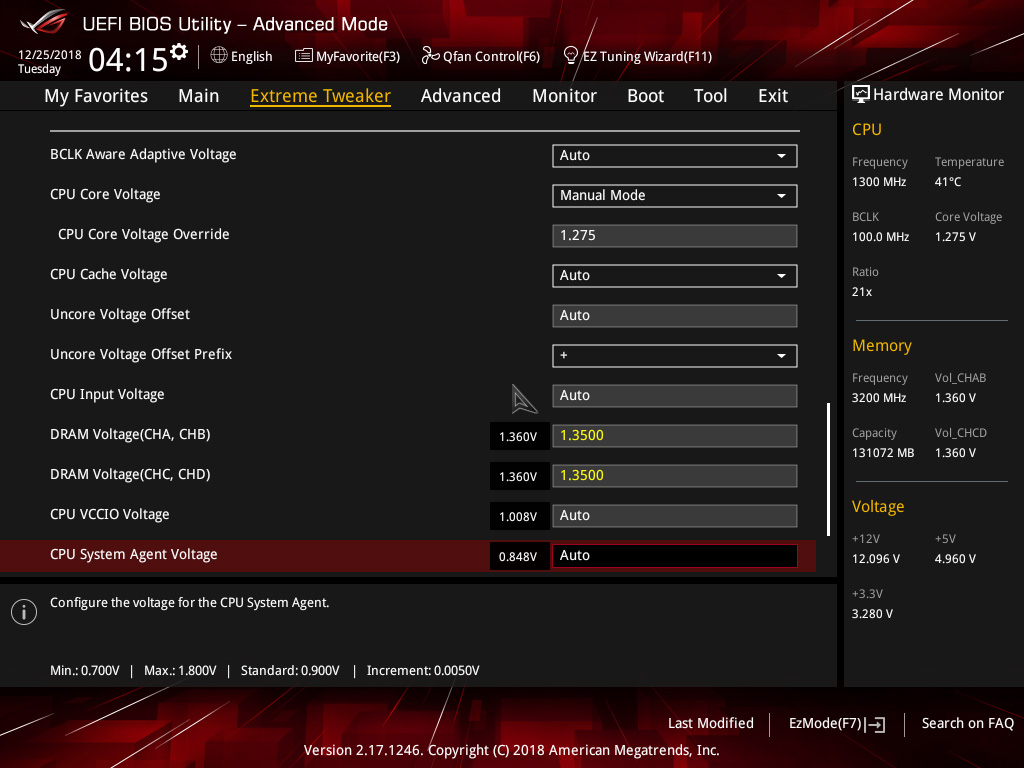This screenshot has height=768, width=1024.
Task: Select DRAM Voltage(CHA, CHB) label
Action: click(x=130, y=435)
